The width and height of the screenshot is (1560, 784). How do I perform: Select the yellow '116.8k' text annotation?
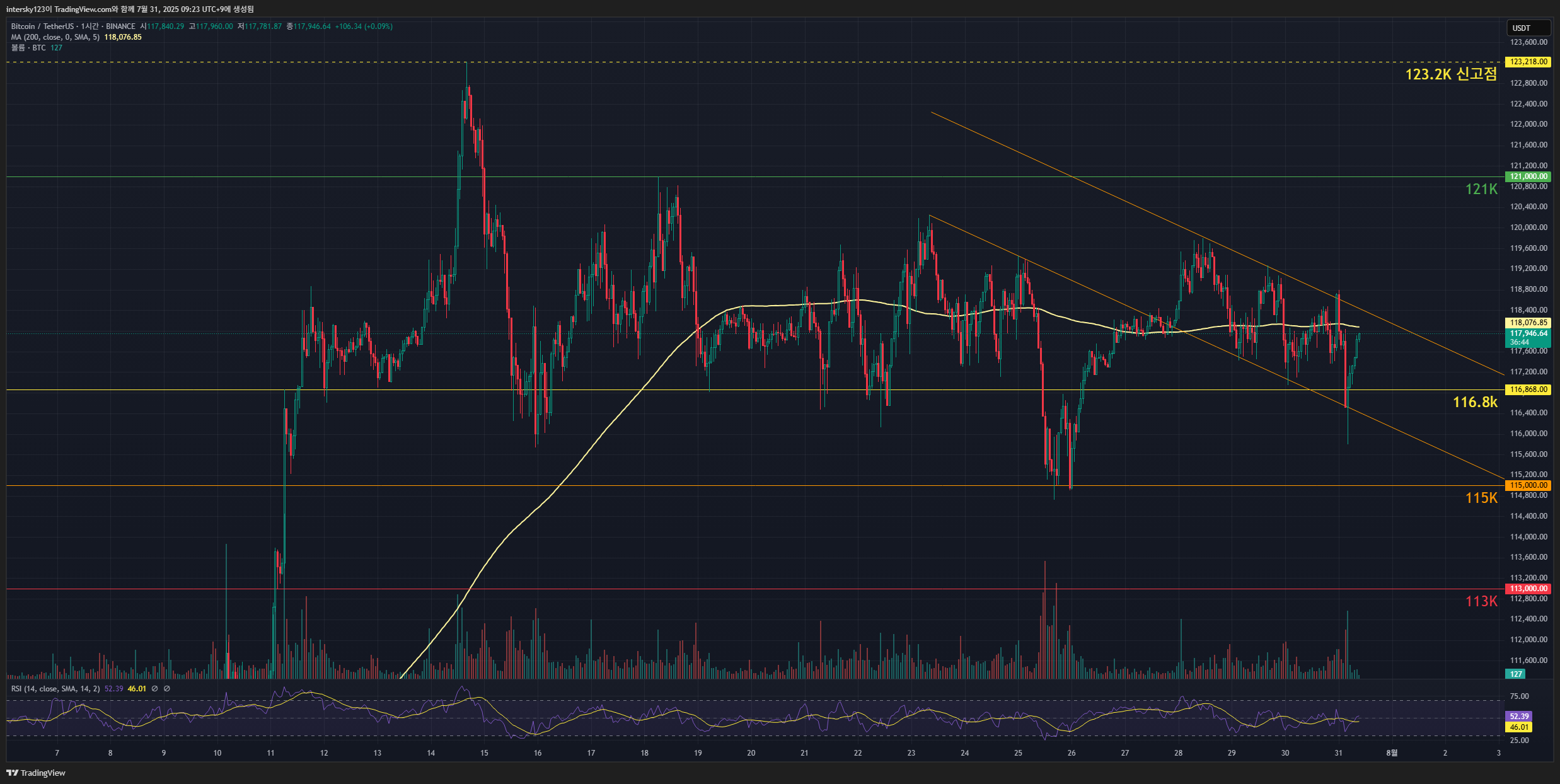pyautogui.click(x=1475, y=402)
